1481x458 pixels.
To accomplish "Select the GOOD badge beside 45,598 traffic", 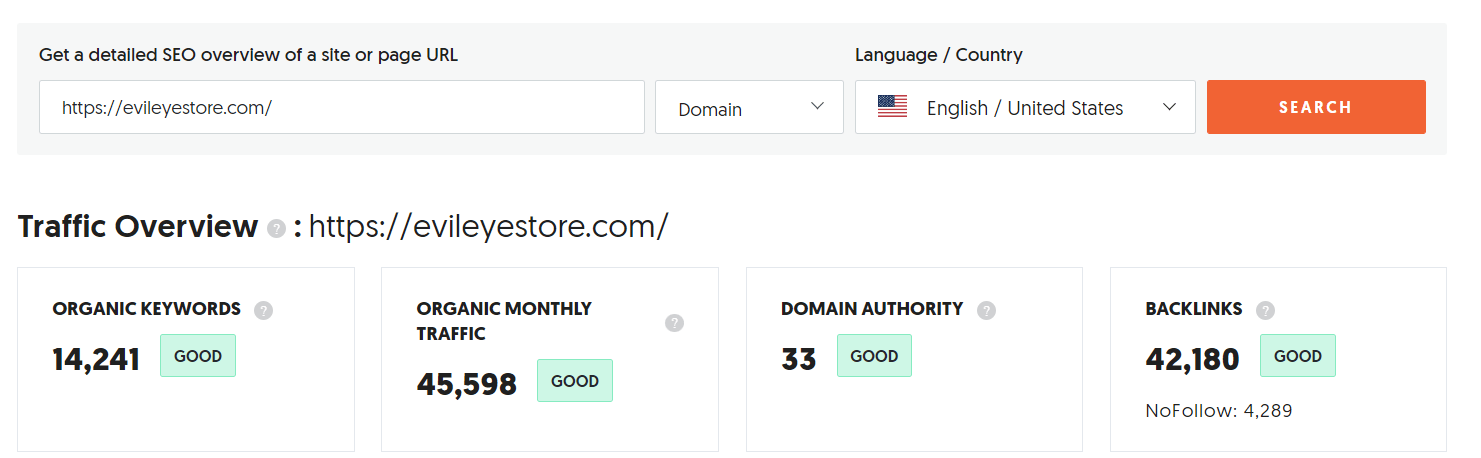I will click(x=575, y=381).
